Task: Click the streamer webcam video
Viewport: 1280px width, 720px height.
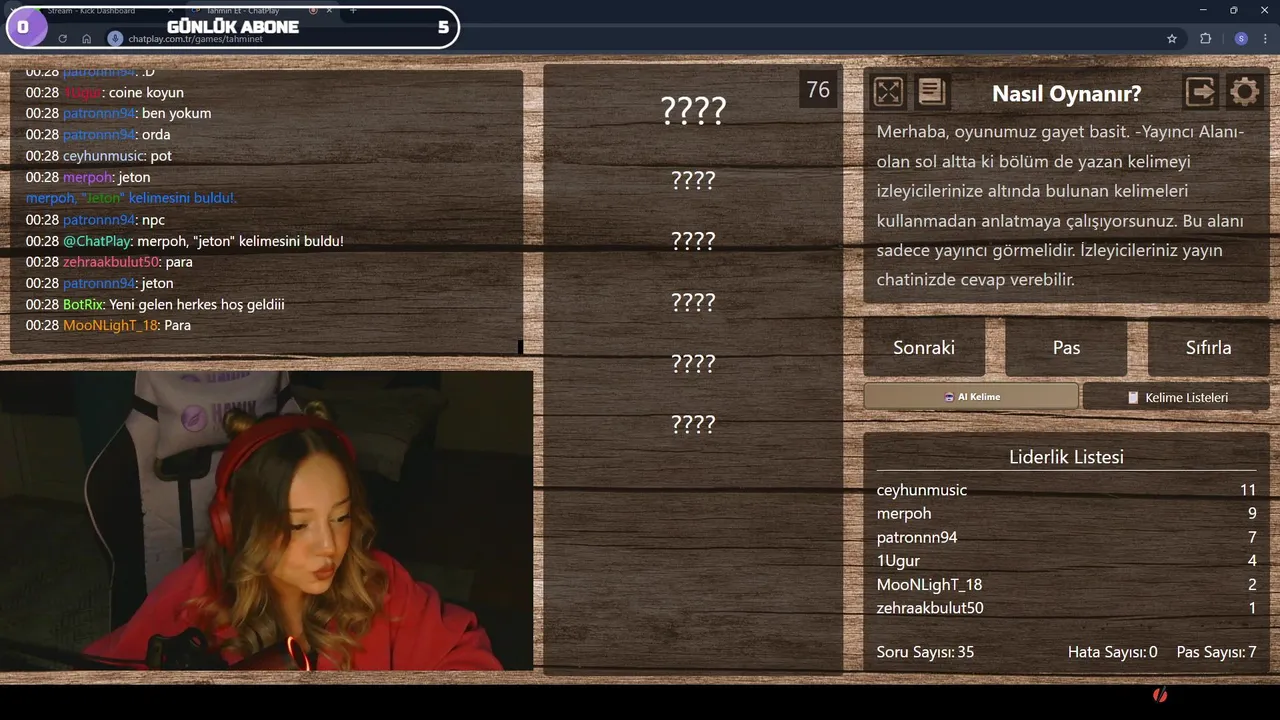Action: (266, 520)
